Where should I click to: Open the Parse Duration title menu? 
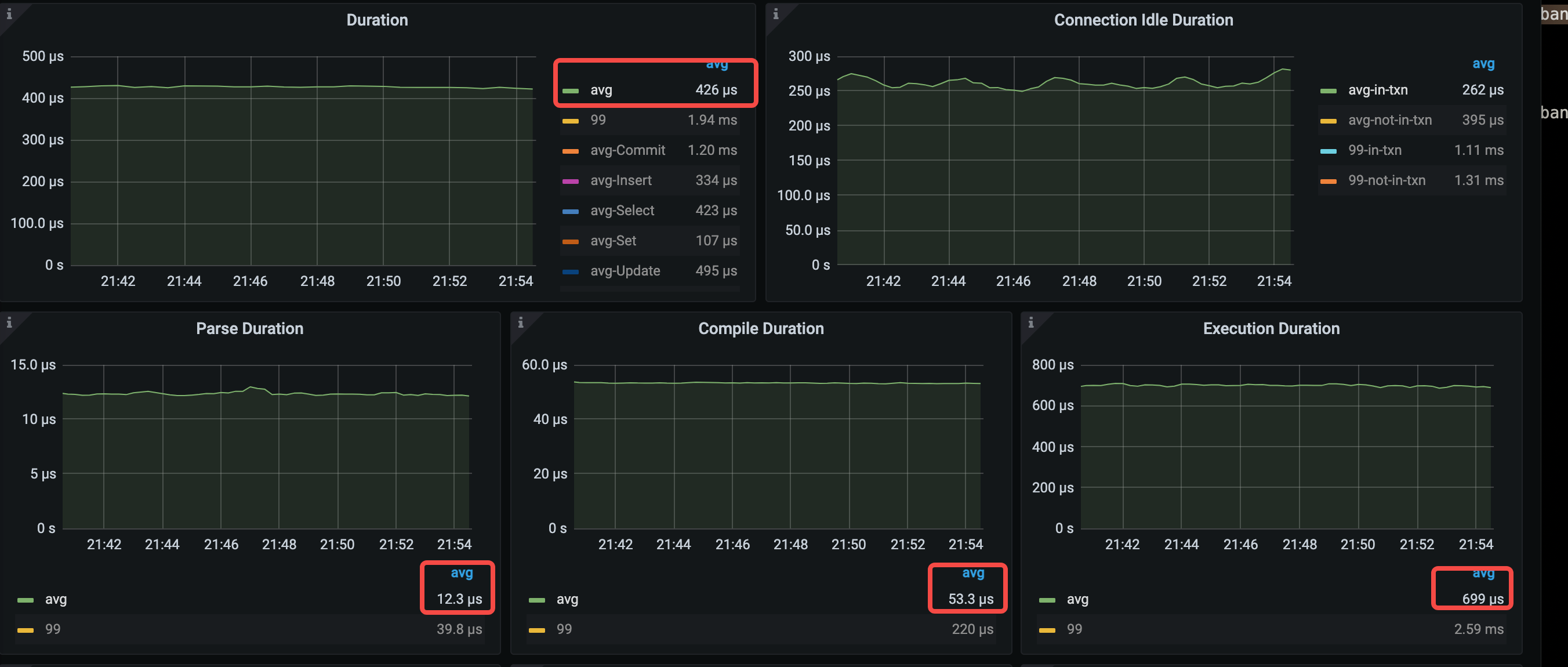(x=249, y=329)
